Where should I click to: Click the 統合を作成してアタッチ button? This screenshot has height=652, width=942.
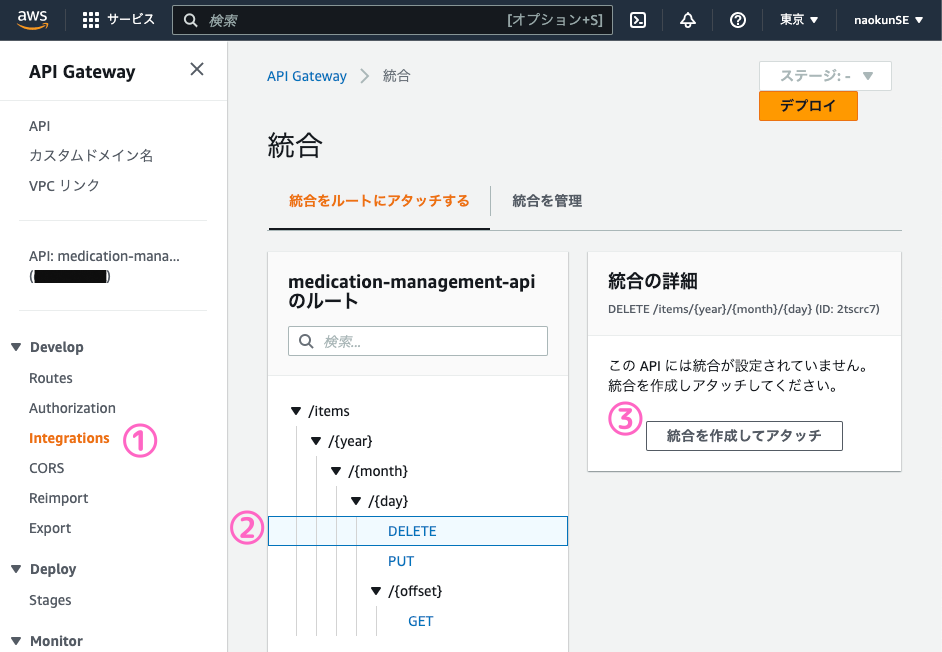click(744, 436)
